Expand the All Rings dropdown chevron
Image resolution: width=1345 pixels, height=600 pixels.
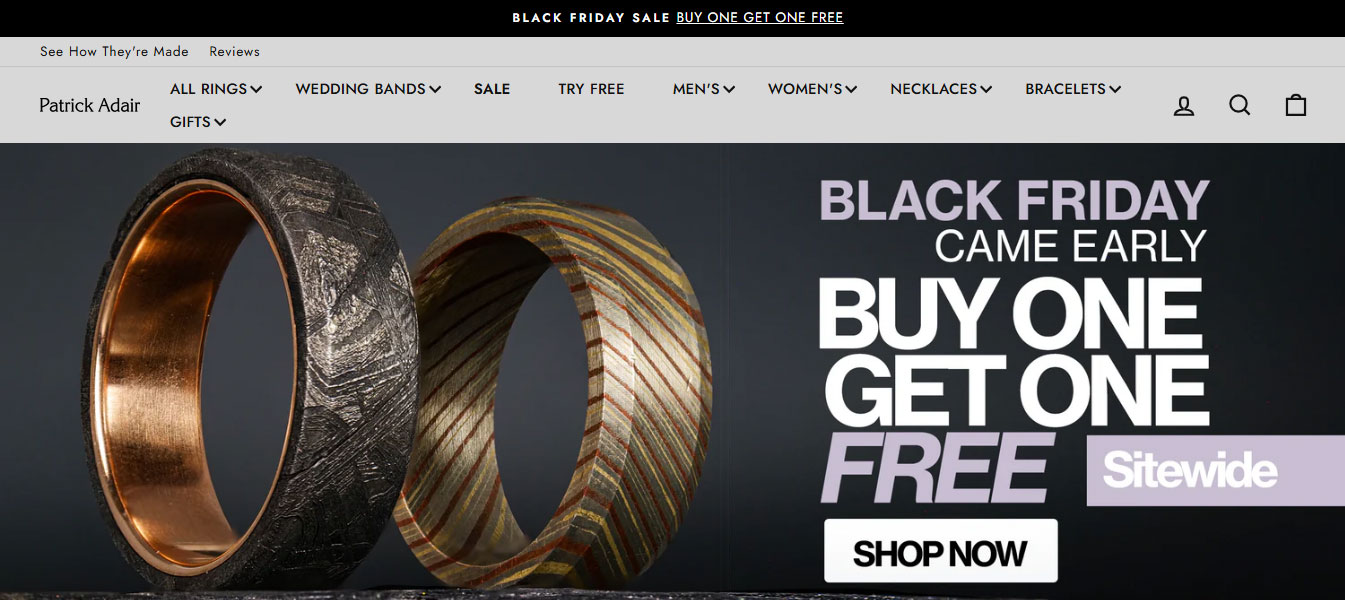point(256,89)
